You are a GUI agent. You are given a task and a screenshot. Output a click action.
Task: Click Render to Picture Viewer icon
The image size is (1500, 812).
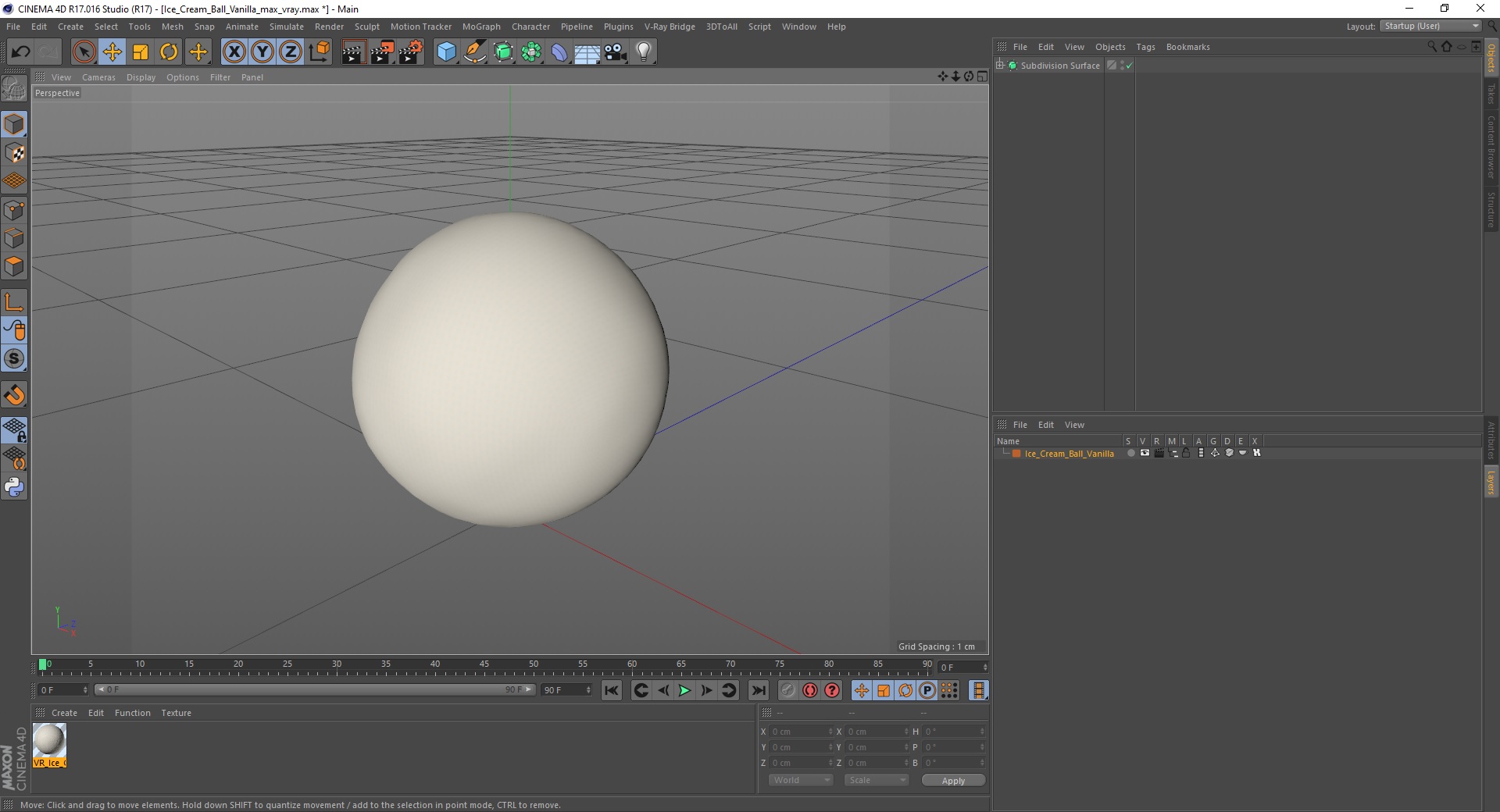point(382,52)
